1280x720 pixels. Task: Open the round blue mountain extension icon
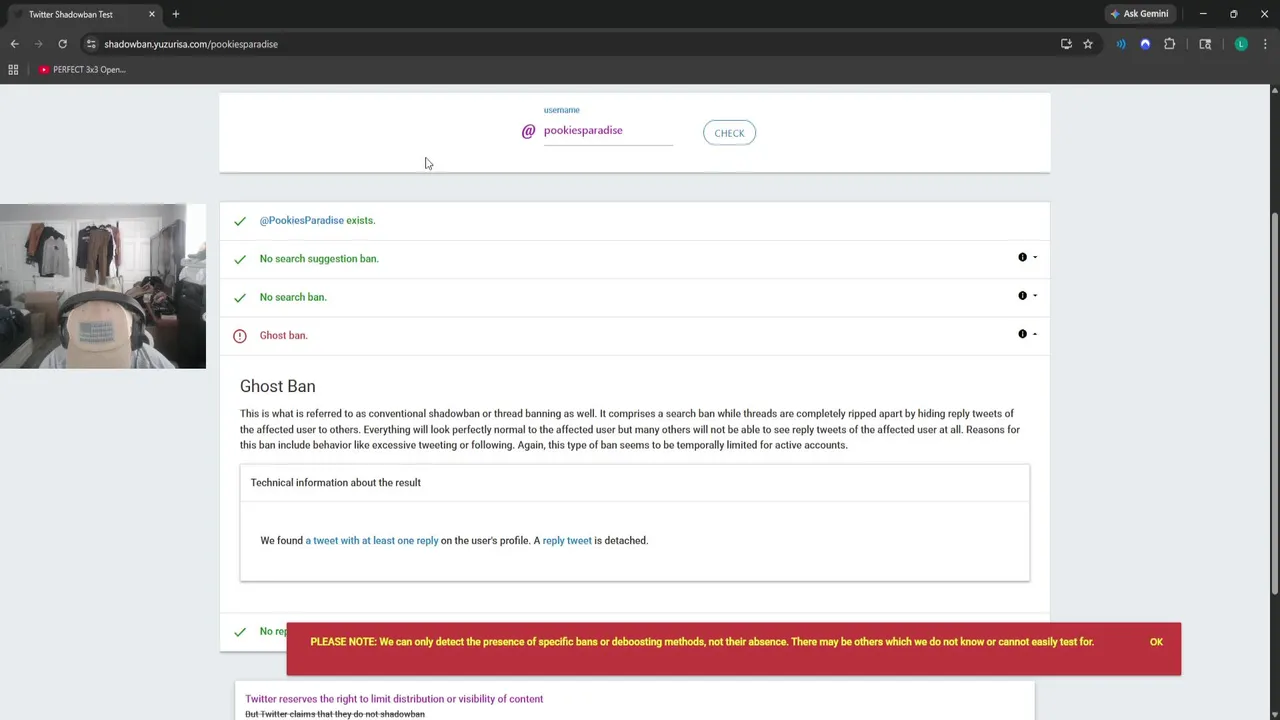click(x=1145, y=44)
